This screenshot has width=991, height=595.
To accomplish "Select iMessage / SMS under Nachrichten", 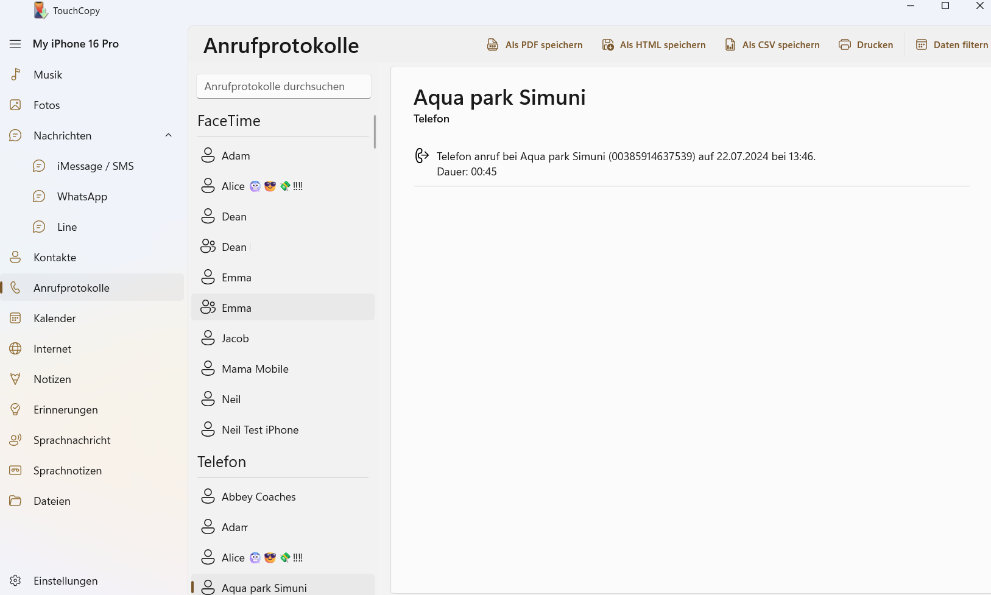I will coord(95,166).
